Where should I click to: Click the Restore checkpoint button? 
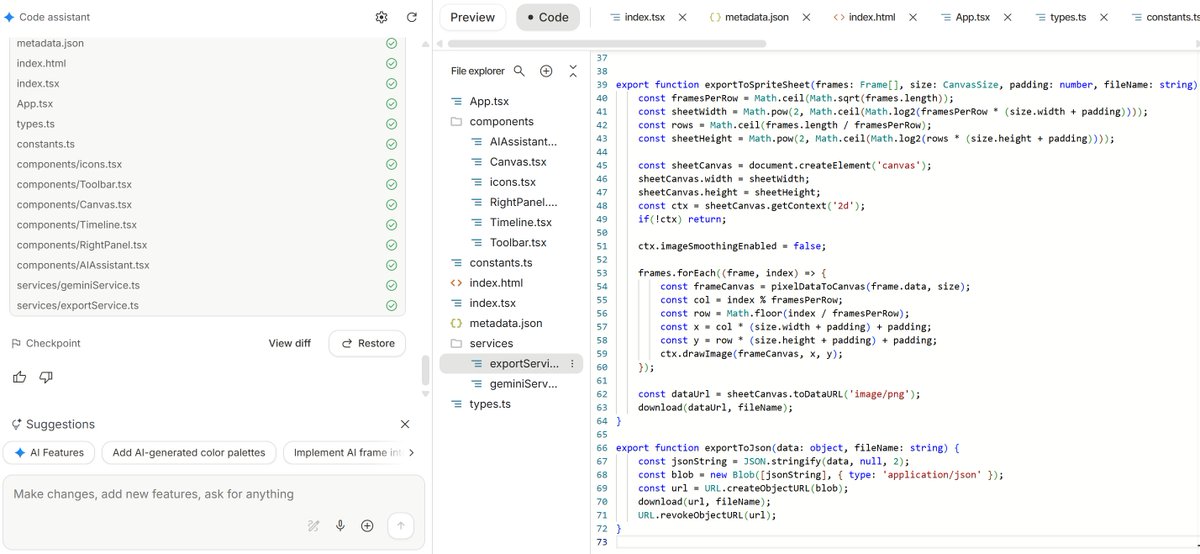(367, 343)
